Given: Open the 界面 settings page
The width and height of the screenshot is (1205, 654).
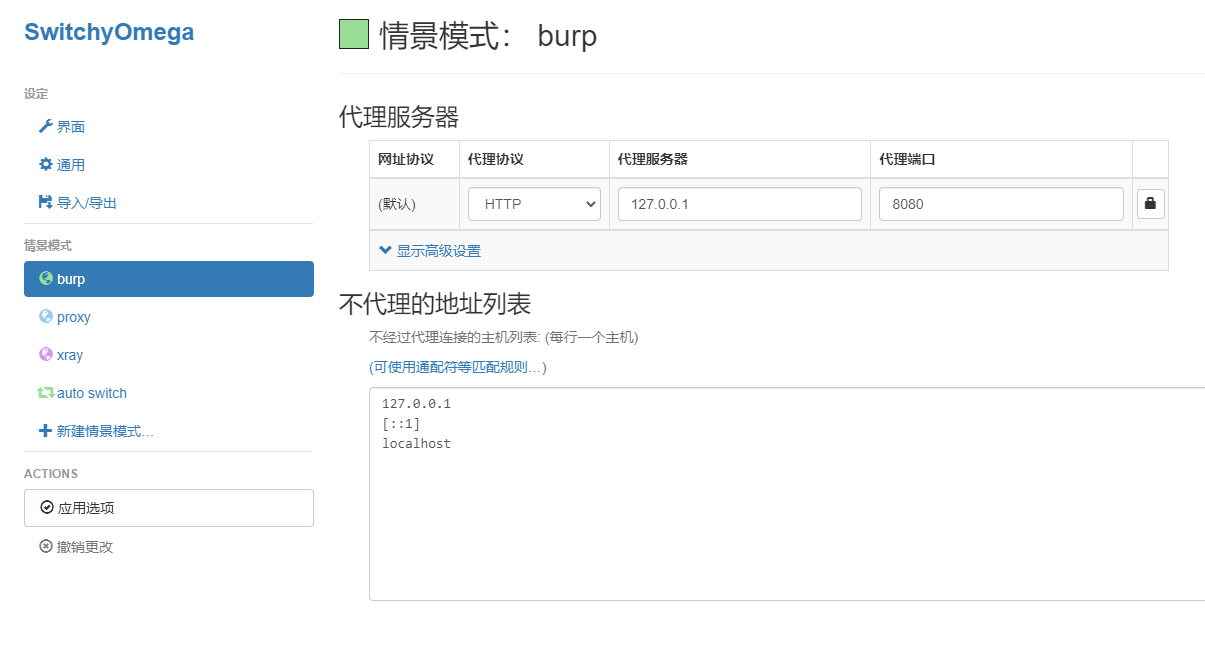Looking at the screenshot, I should click(x=169, y=127).
